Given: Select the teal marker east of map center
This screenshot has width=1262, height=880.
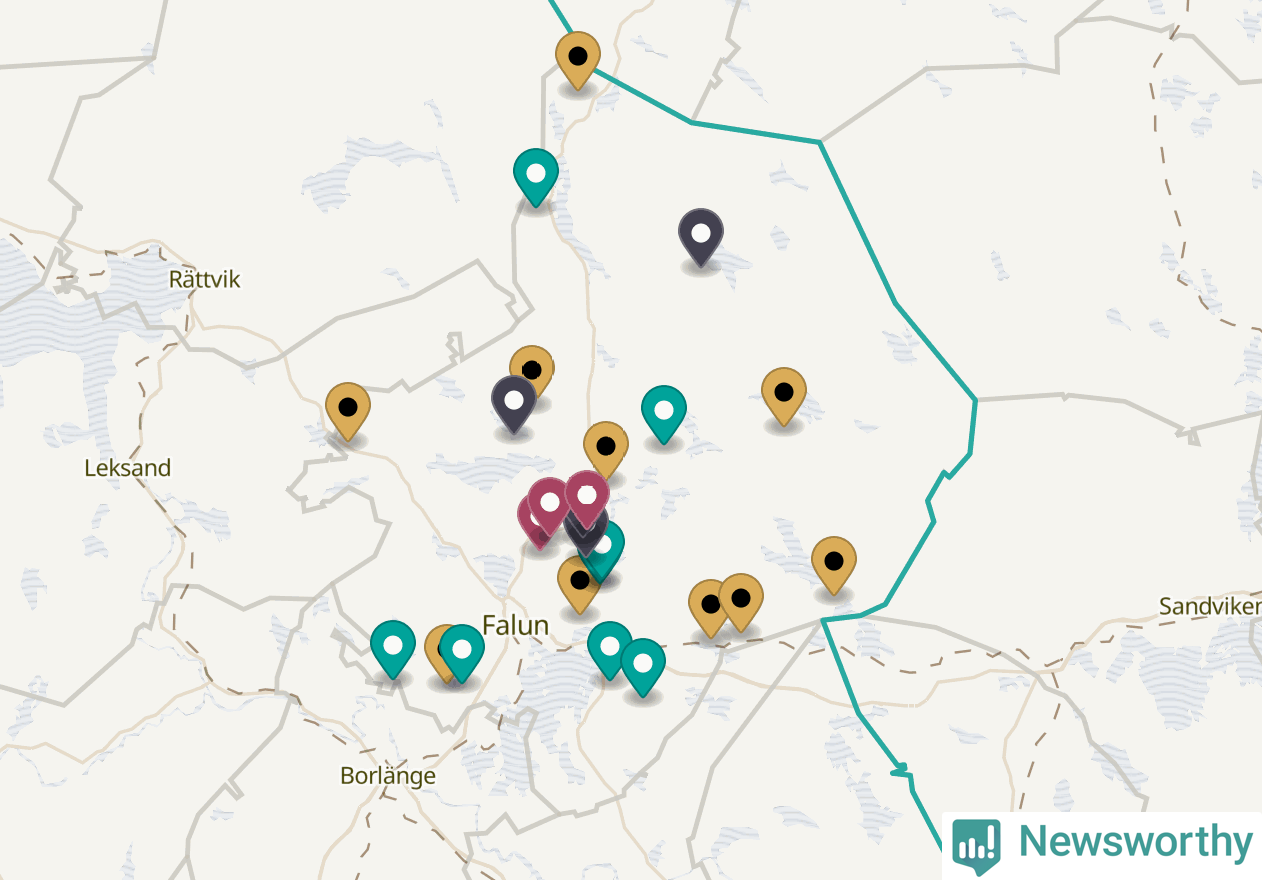Looking at the screenshot, I should coord(664,413).
